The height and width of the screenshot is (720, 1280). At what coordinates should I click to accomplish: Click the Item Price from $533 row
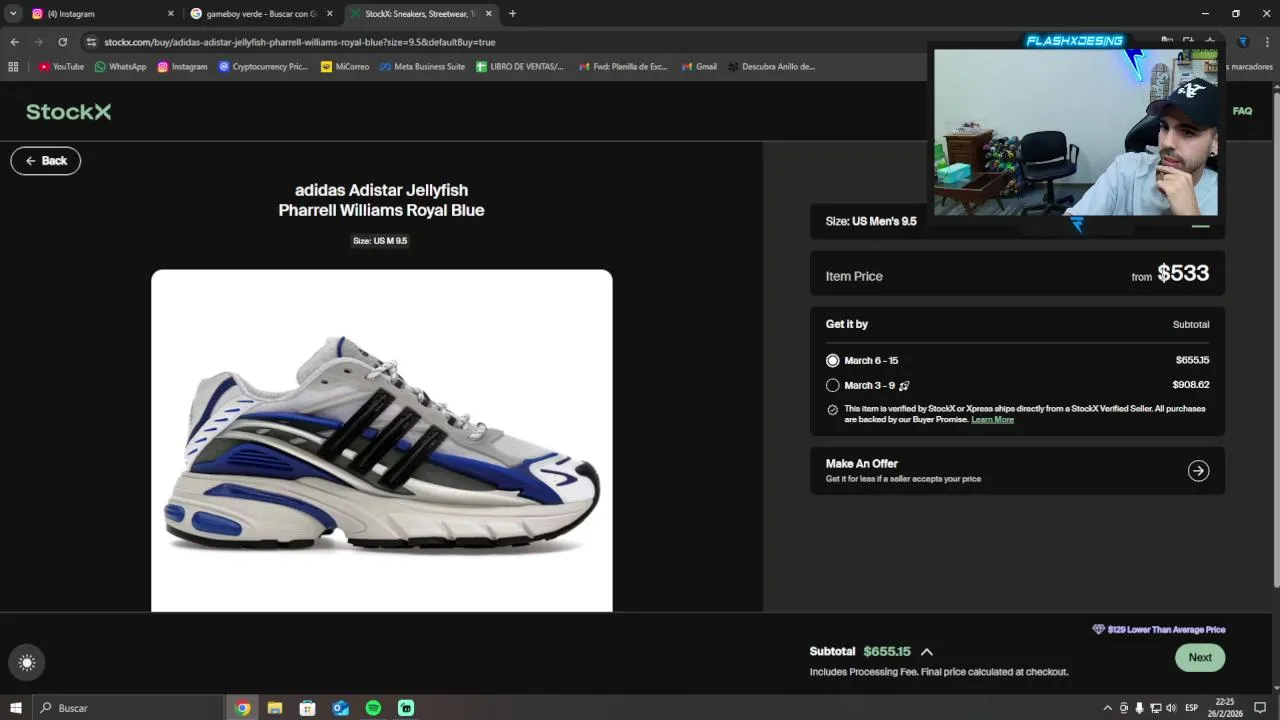tap(1017, 274)
